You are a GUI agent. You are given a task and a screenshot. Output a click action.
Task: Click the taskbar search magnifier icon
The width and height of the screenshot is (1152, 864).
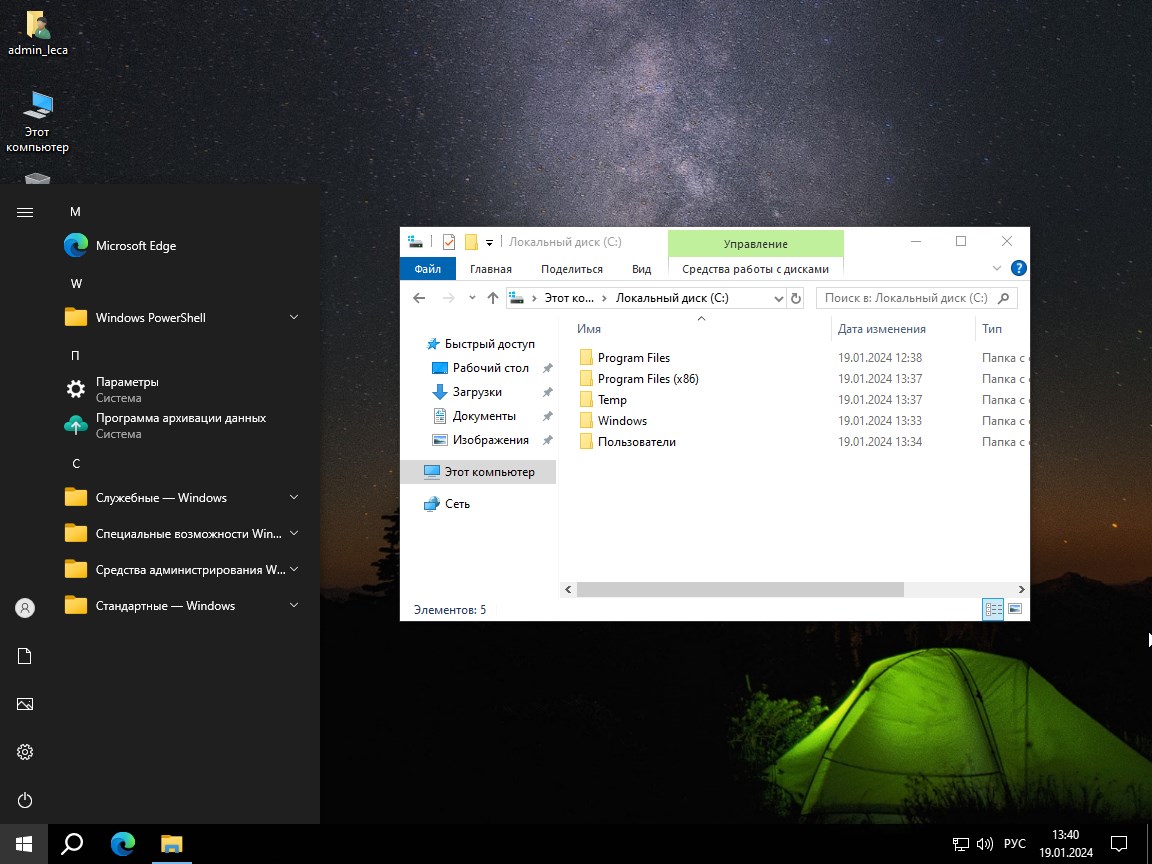click(72, 843)
